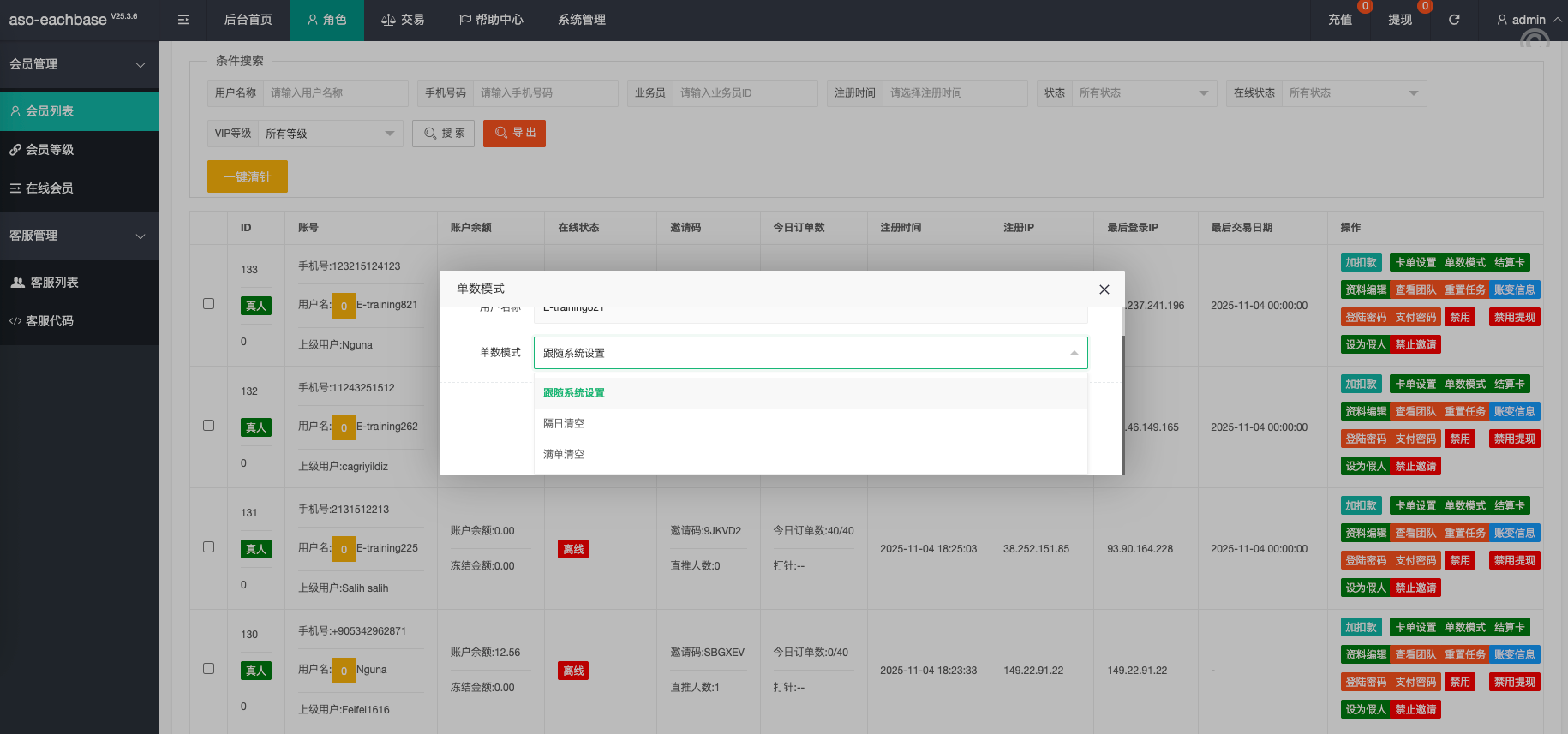Screen dimensions: 1568x734
Task: Choose 满单清空 option in dropdown
Action: coord(564,455)
